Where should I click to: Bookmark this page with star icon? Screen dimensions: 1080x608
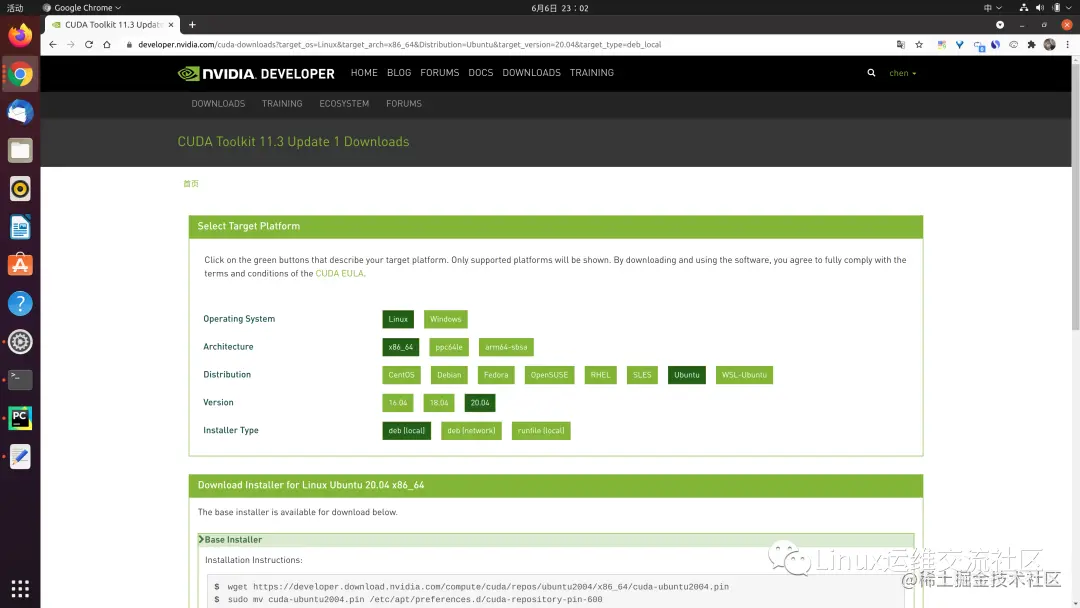919,44
